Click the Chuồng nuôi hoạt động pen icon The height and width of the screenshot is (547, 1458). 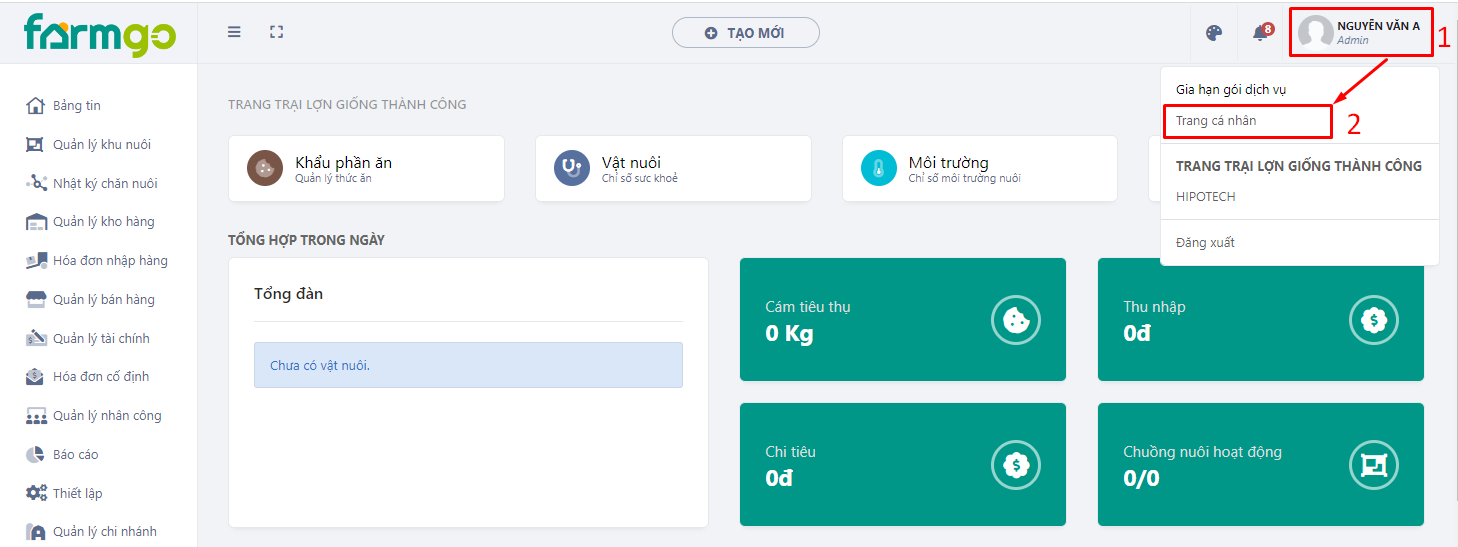[x=1374, y=465]
